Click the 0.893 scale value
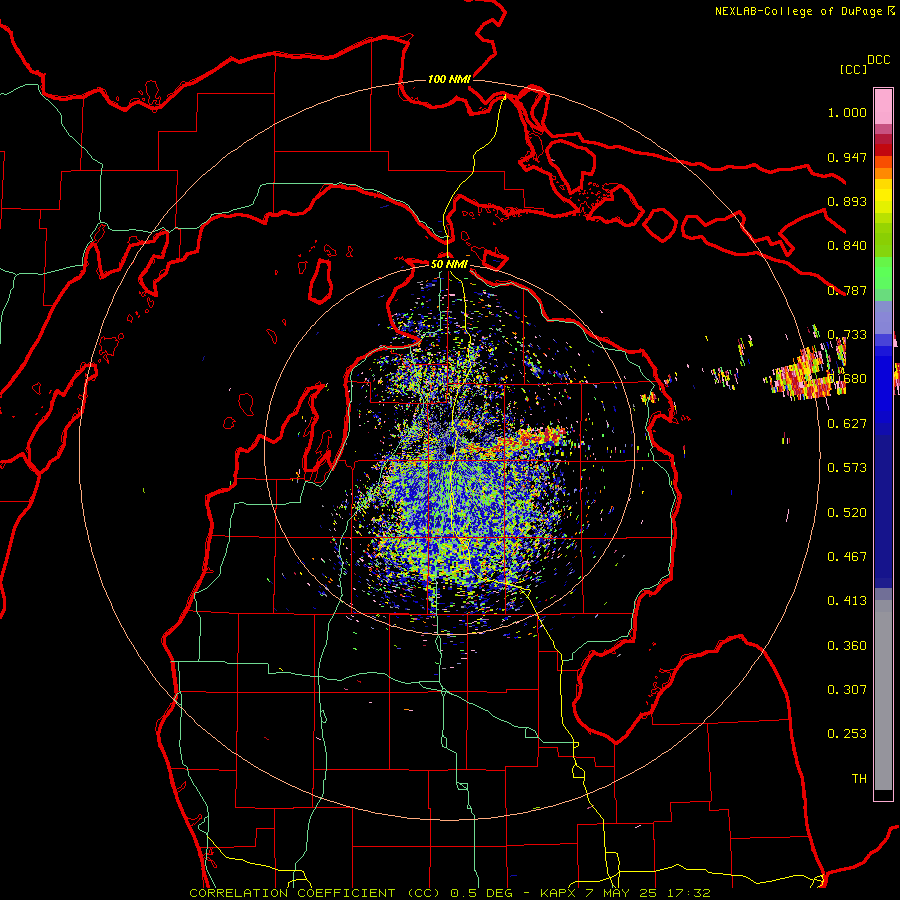900x900 pixels. pyautogui.click(x=847, y=201)
